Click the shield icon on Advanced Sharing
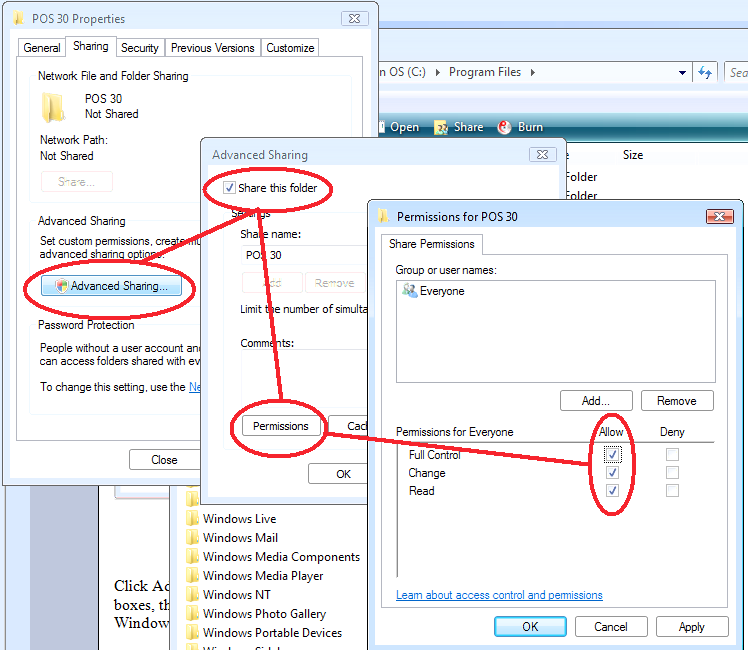Image resolution: width=748 pixels, height=650 pixels. 61,286
